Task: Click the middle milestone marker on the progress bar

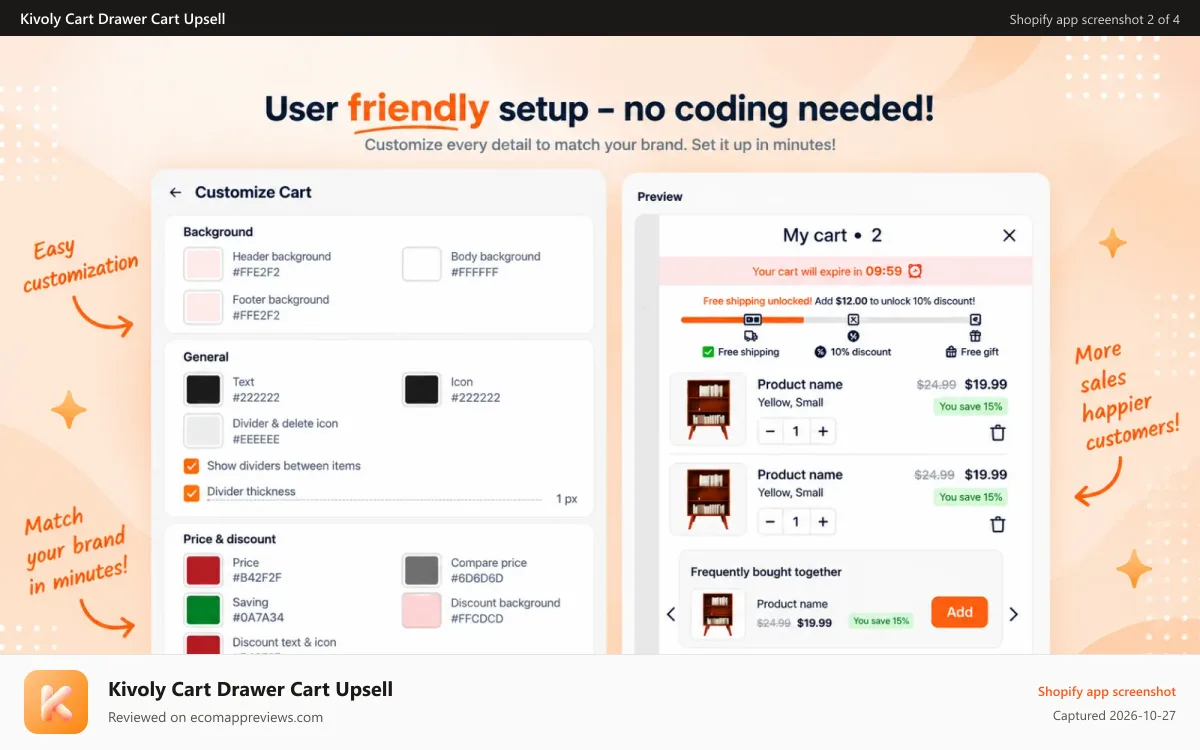Action: click(853, 320)
